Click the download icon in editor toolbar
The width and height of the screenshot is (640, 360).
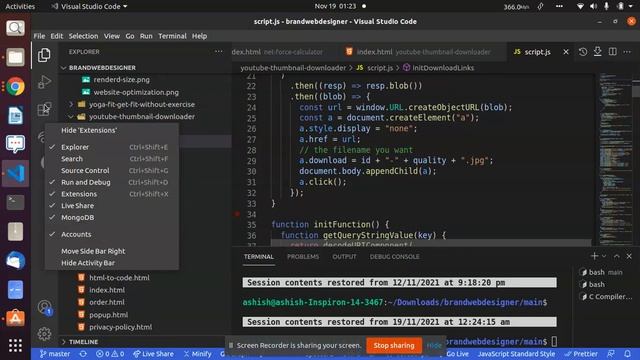[x=598, y=52]
